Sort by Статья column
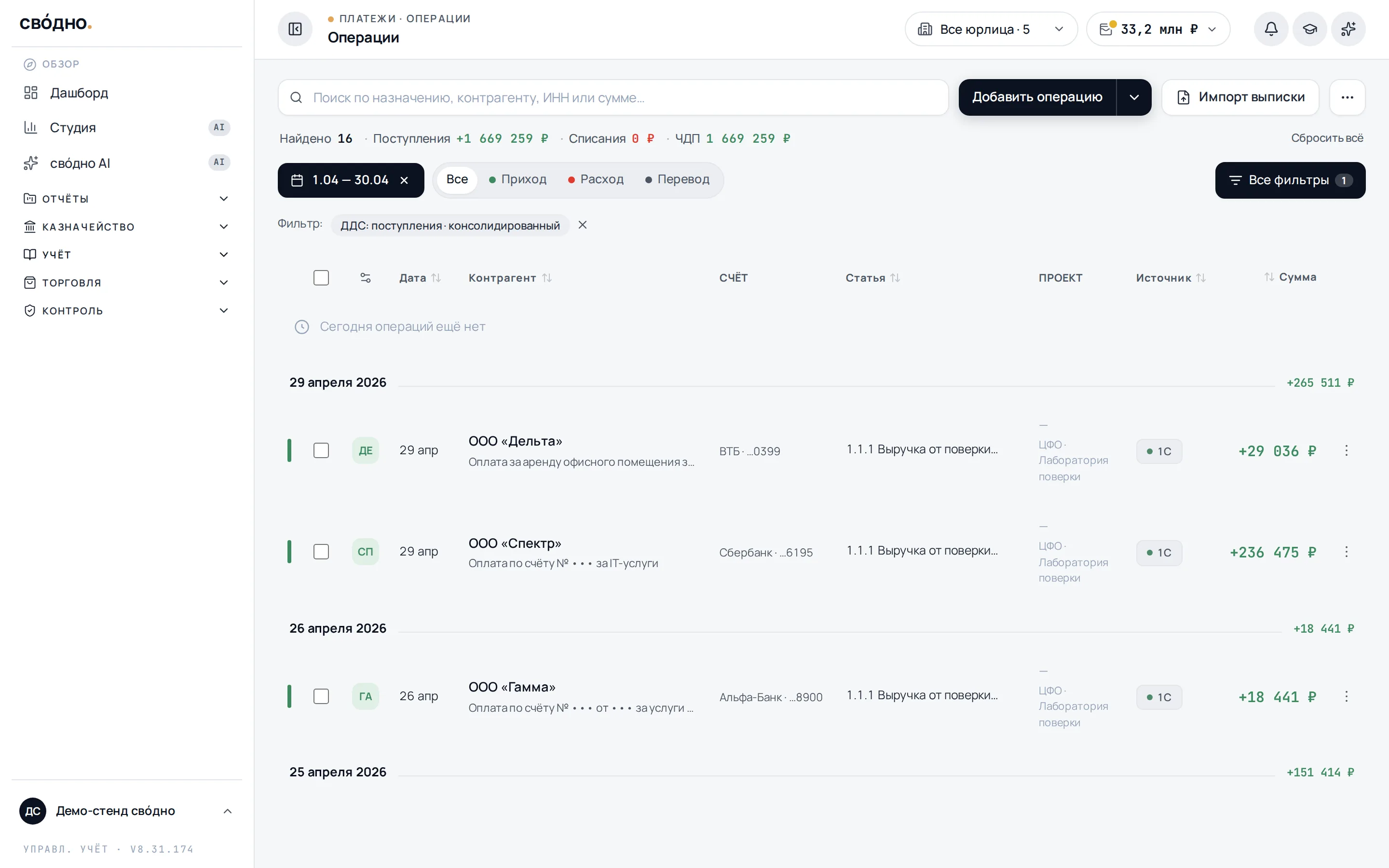 click(x=872, y=278)
